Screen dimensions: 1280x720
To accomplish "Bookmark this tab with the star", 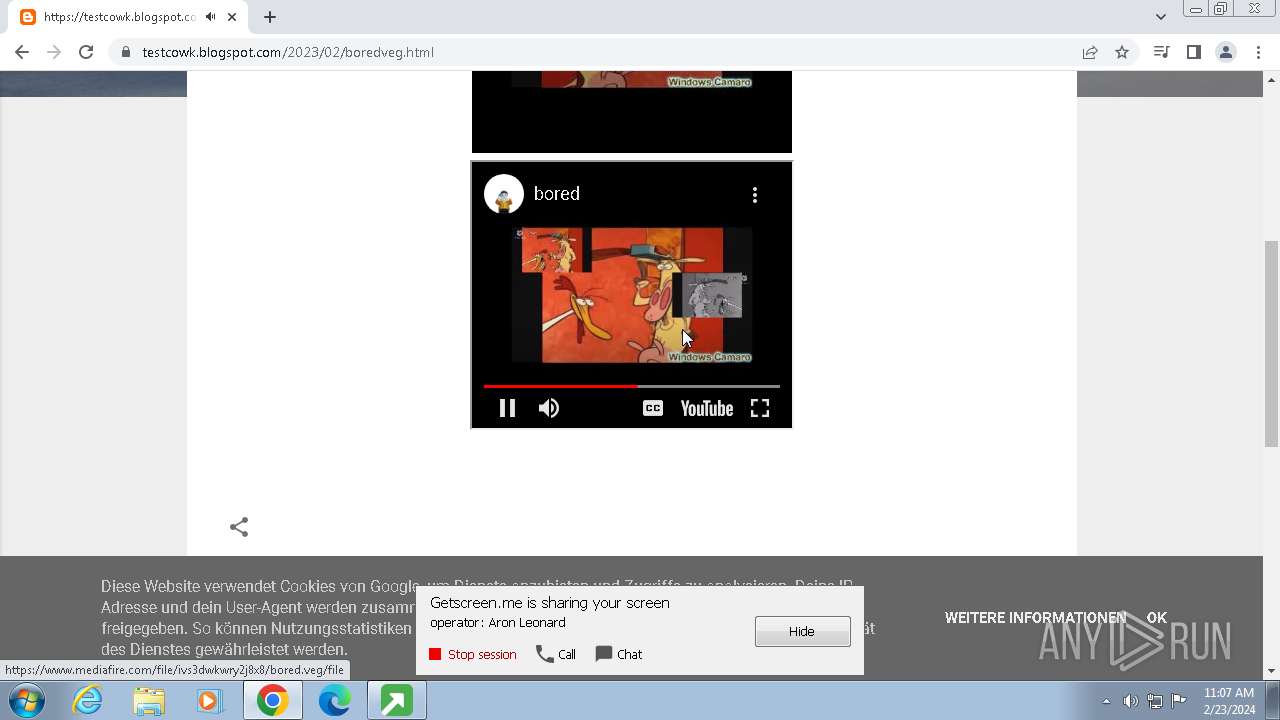I will click(x=1122, y=52).
